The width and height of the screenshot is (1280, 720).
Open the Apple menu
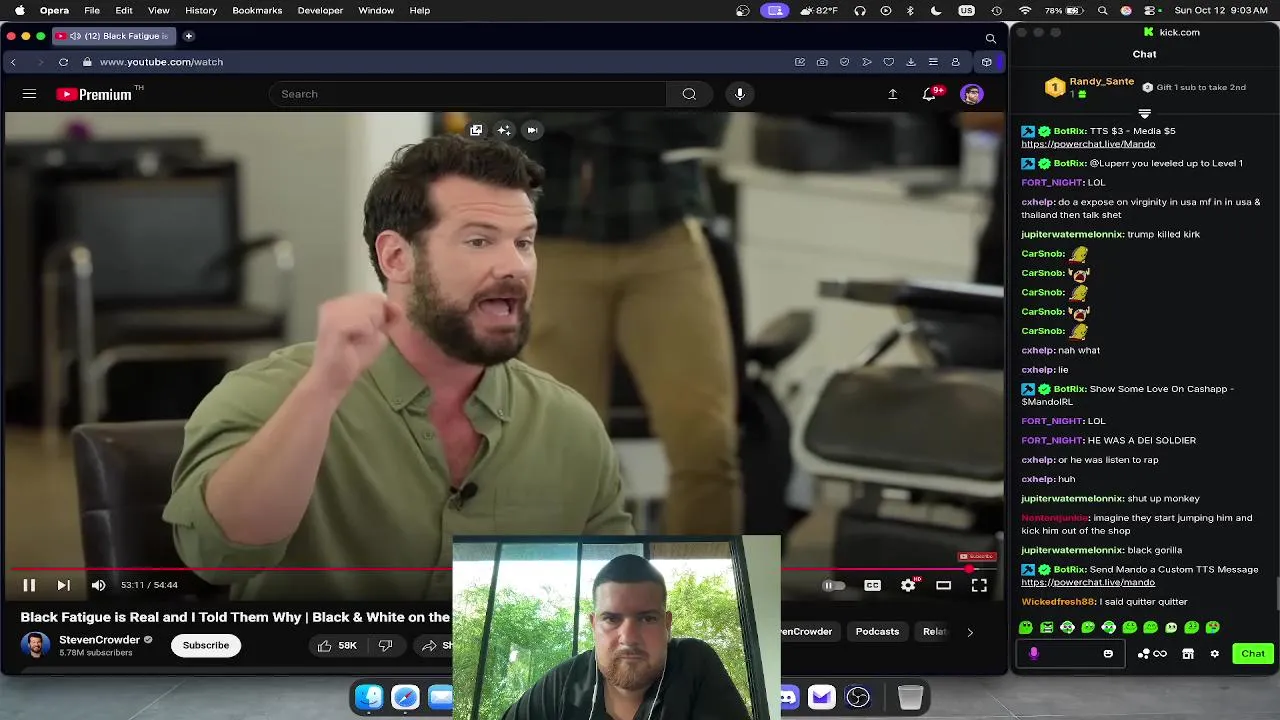coord(18,10)
